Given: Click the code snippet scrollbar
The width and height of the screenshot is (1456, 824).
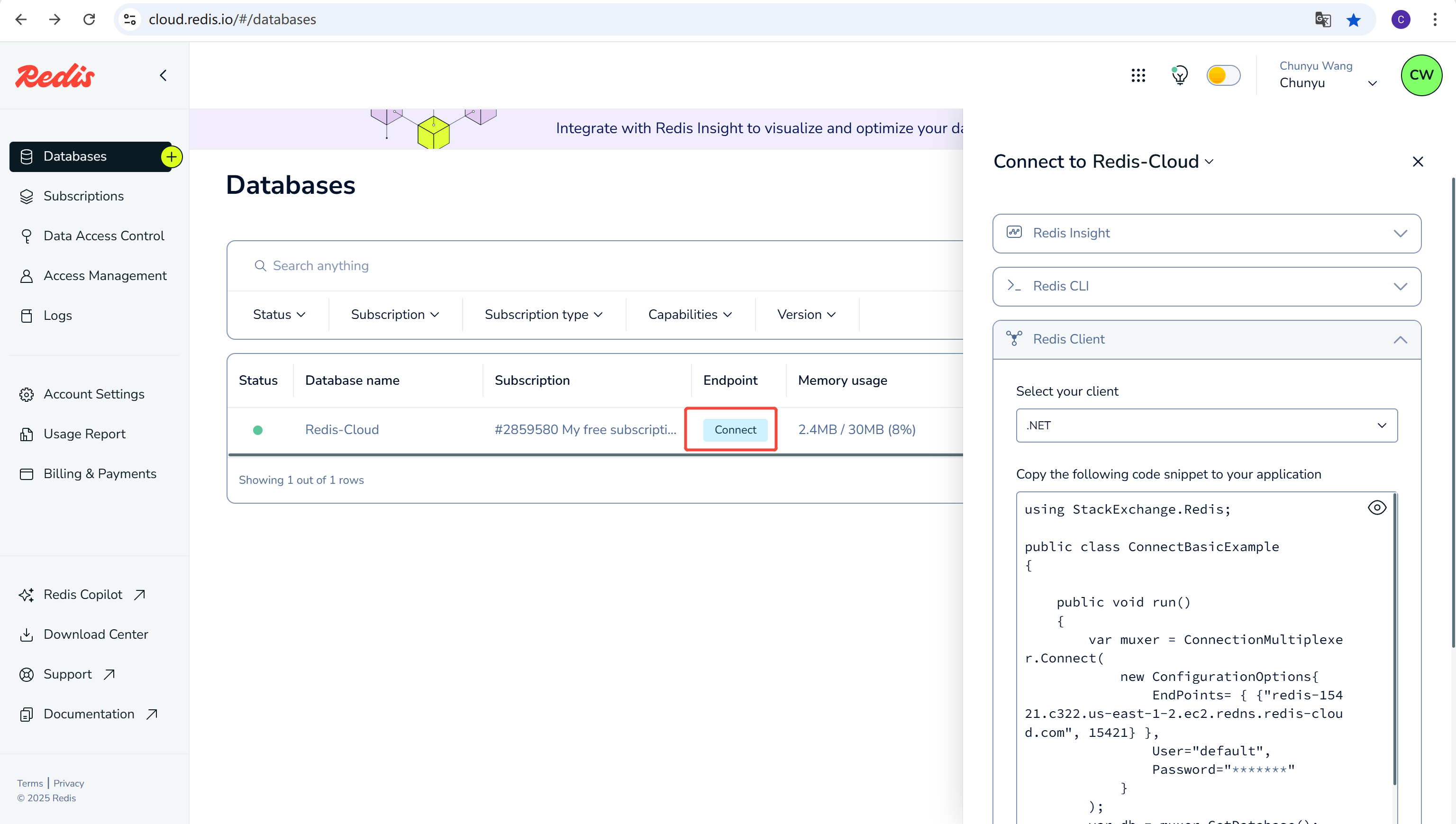Looking at the screenshot, I should 1395,640.
